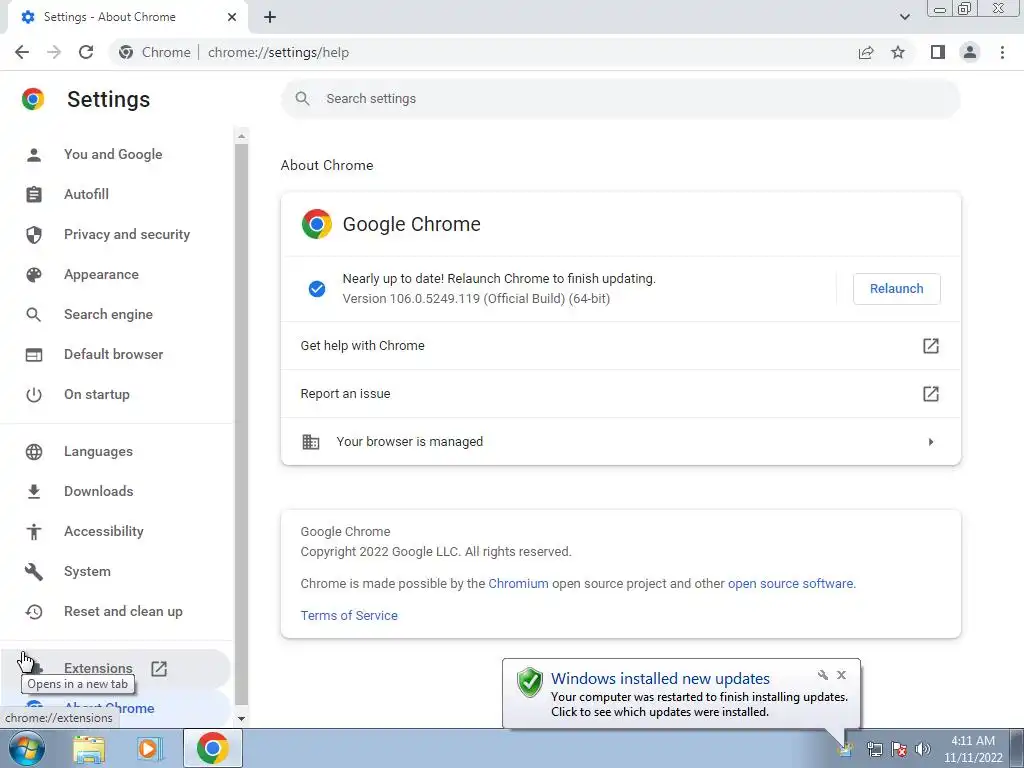This screenshot has height=768, width=1024.
Task: Click the external-link icon next to Extensions
Action: pyautogui.click(x=159, y=669)
